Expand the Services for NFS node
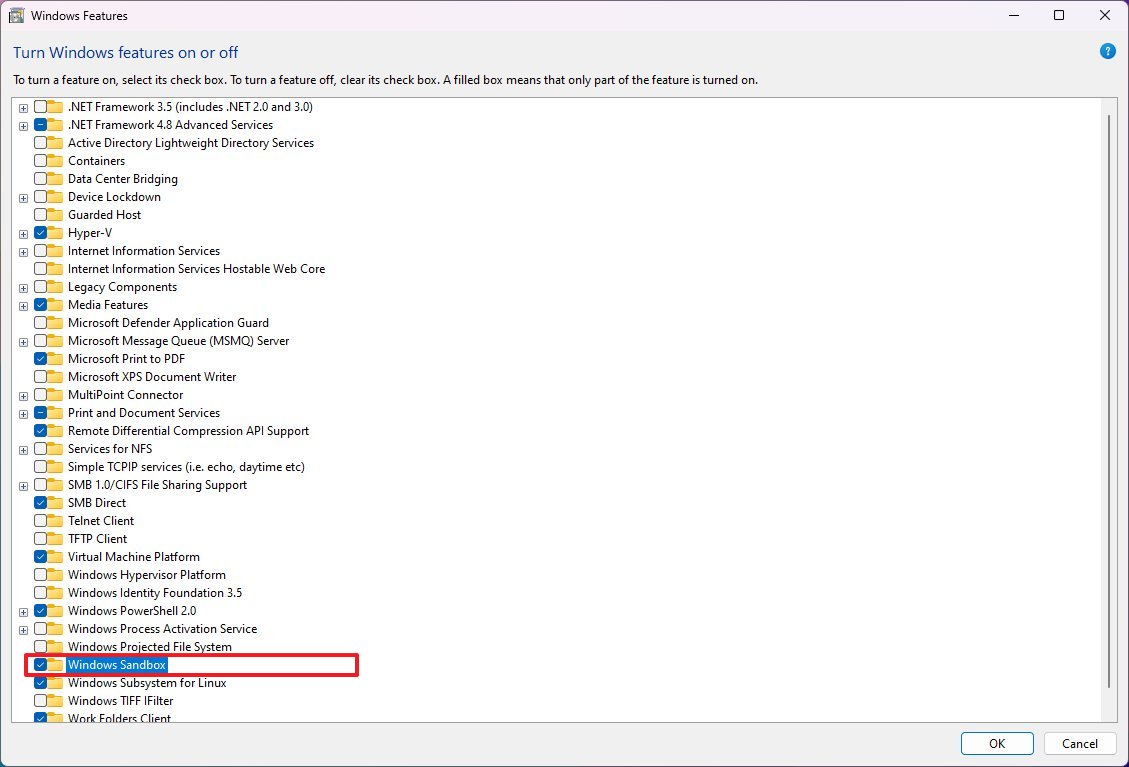1129x767 pixels. pos(23,450)
